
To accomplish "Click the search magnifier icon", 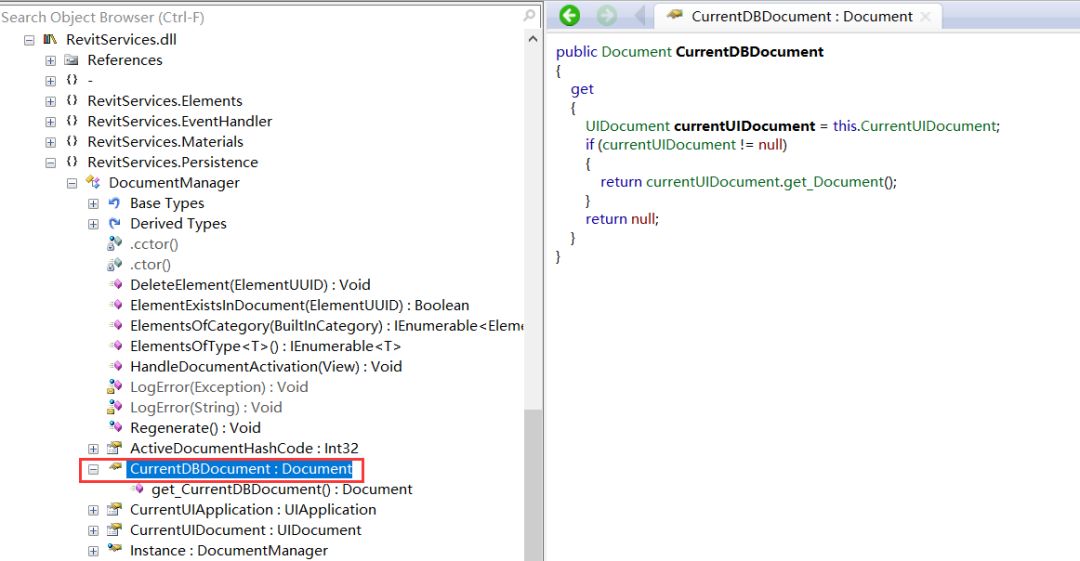I will pos(529,15).
